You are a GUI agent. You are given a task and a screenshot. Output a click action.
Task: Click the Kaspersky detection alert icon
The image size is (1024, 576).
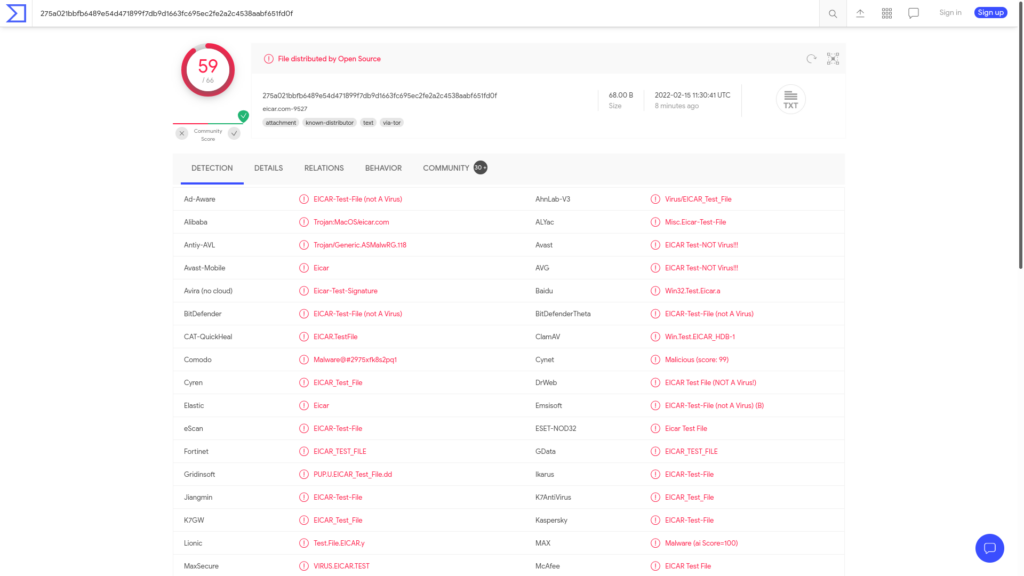[655, 520]
